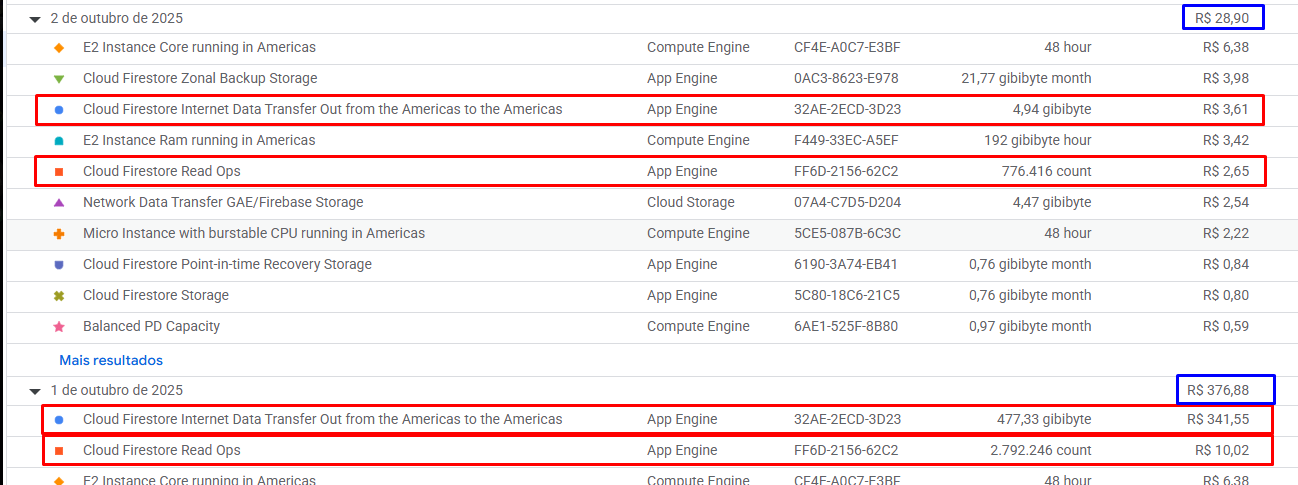Click orange plus icon for Micro Instance
This screenshot has height=485, width=1298.
point(59,234)
